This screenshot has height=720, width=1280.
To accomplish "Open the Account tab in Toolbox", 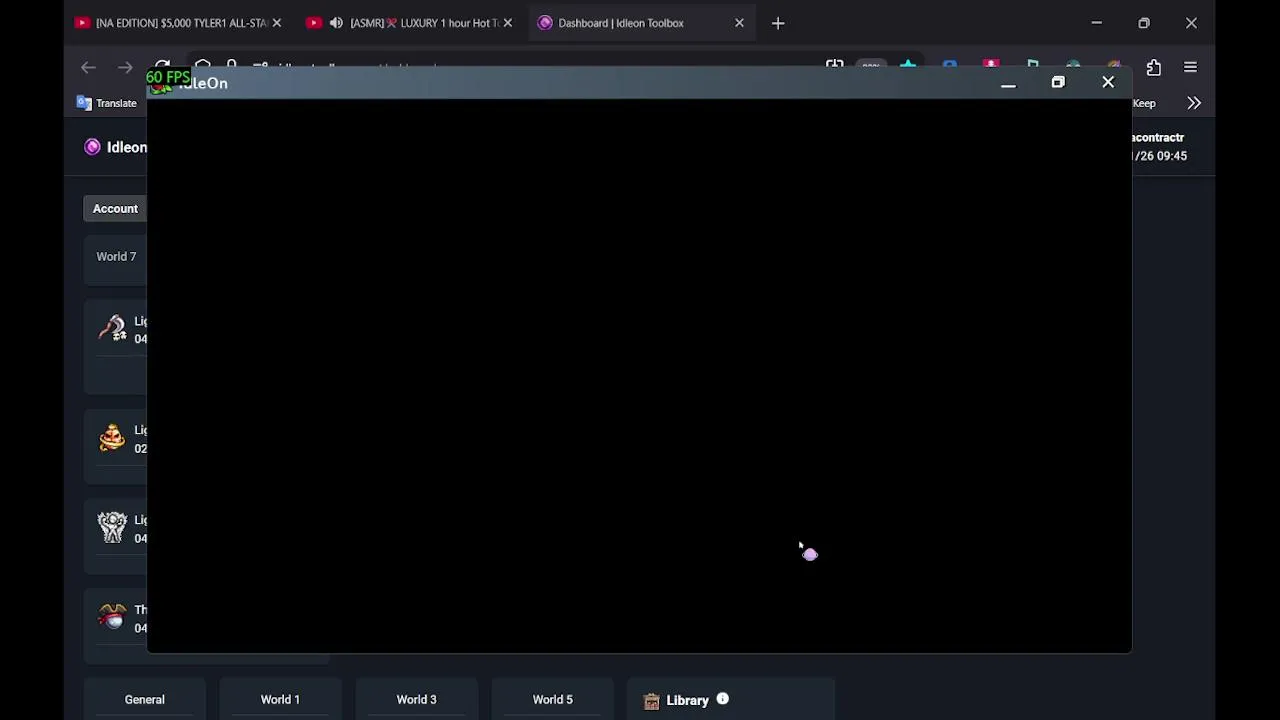I will click(115, 208).
